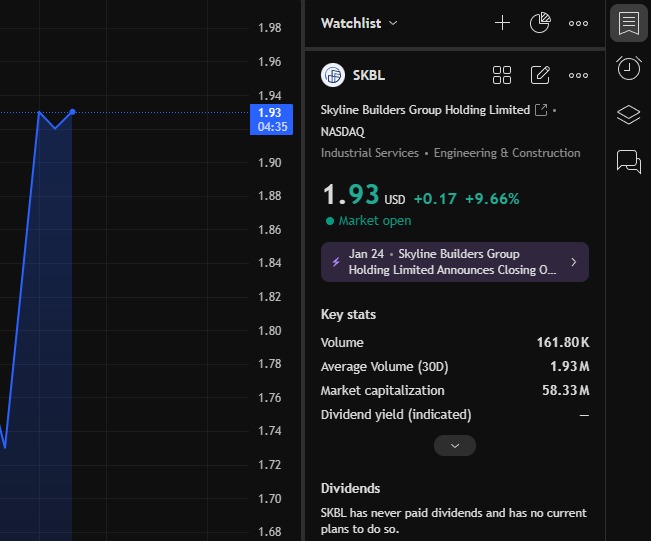The width and height of the screenshot is (651, 541).
Task: Open the Object tree layers icon
Action: coord(629,115)
